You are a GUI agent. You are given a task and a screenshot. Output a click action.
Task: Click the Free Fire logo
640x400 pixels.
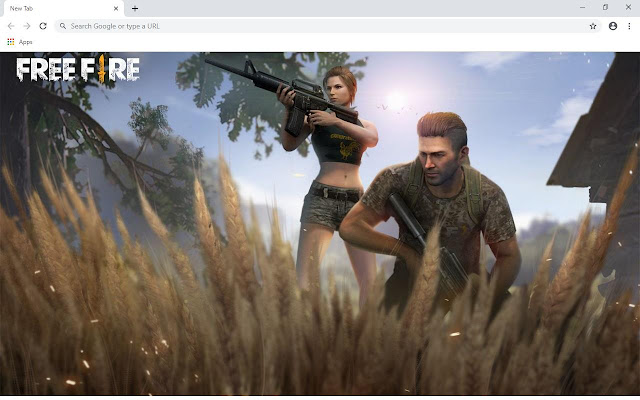pos(78,69)
